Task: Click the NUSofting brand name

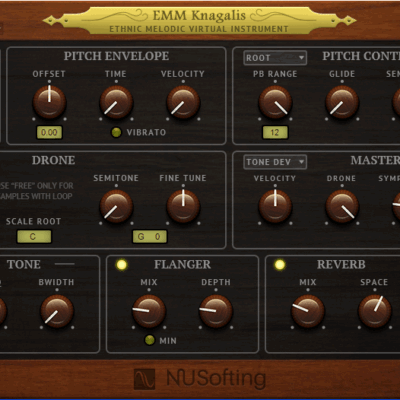Action: [216, 379]
